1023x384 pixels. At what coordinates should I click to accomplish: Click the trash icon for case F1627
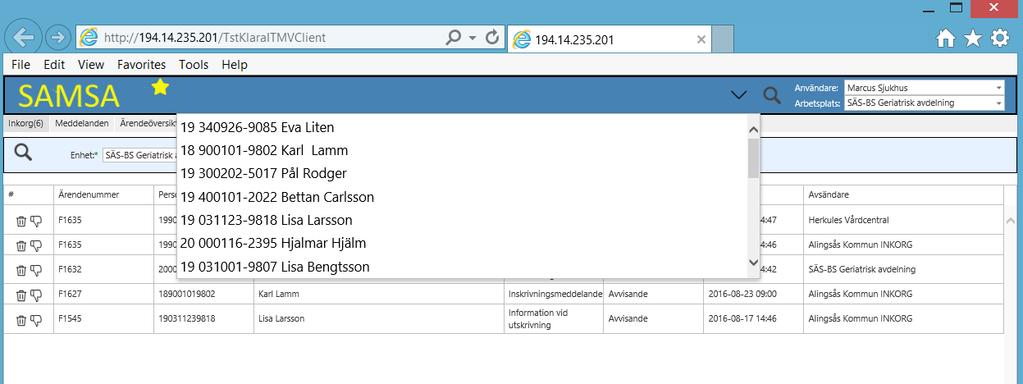point(21,295)
